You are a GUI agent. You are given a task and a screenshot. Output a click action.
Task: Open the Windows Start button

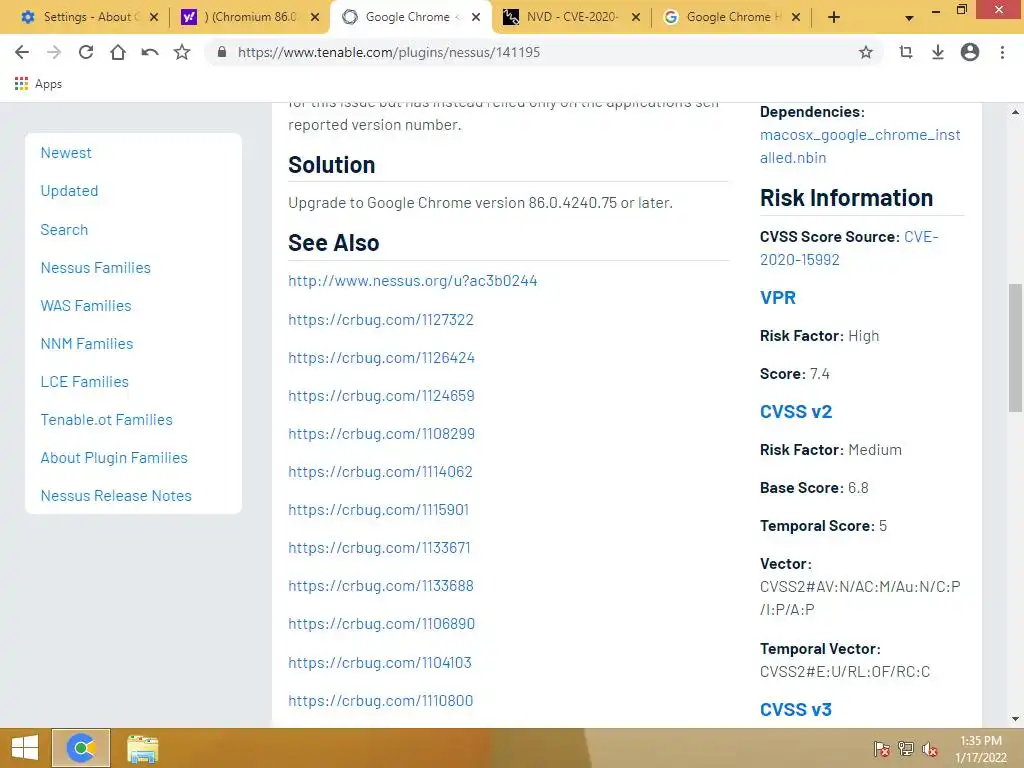point(25,748)
